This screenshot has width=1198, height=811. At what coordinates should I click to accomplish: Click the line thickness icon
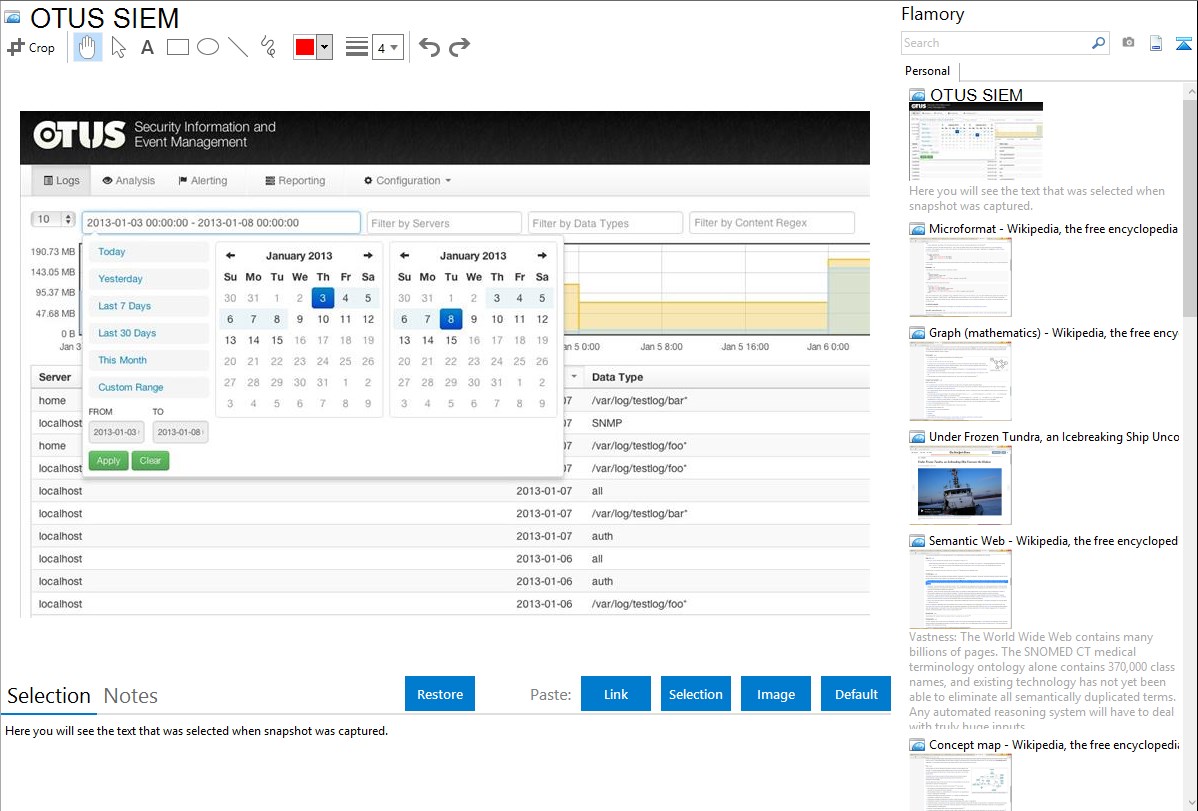point(356,47)
